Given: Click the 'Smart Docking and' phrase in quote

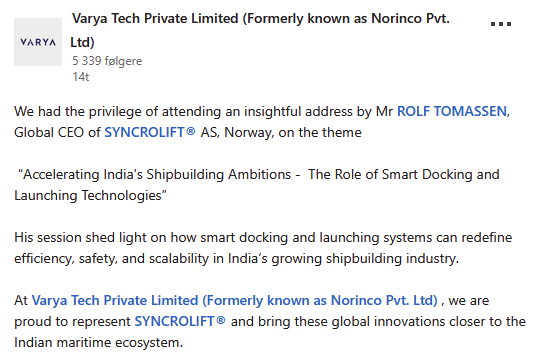Looking at the screenshot, I should (x=441, y=175).
